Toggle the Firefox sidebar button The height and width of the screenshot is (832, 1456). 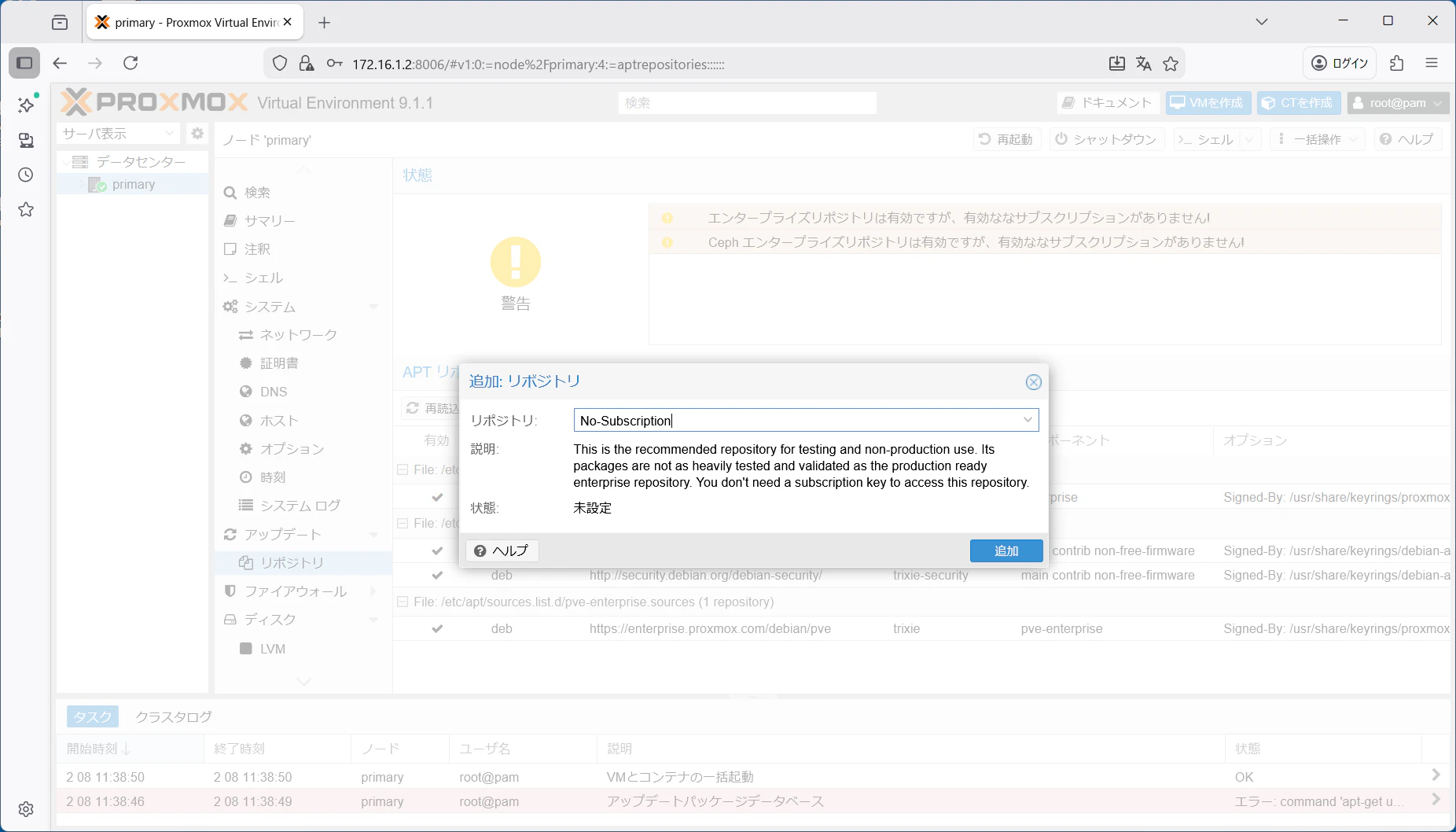pyautogui.click(x=24, y=63)
